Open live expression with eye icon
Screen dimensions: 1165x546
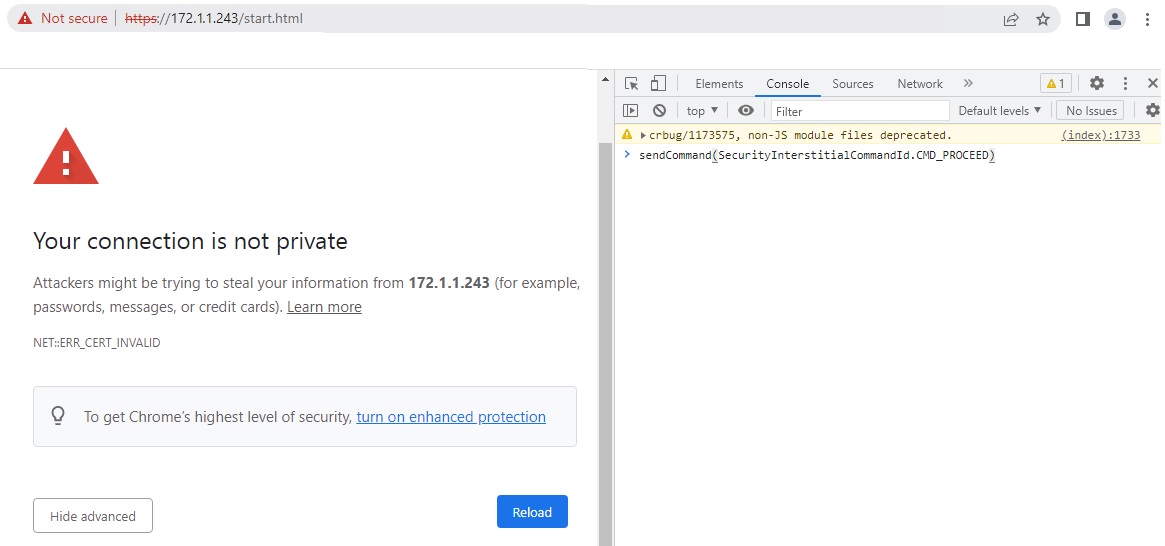745,111
